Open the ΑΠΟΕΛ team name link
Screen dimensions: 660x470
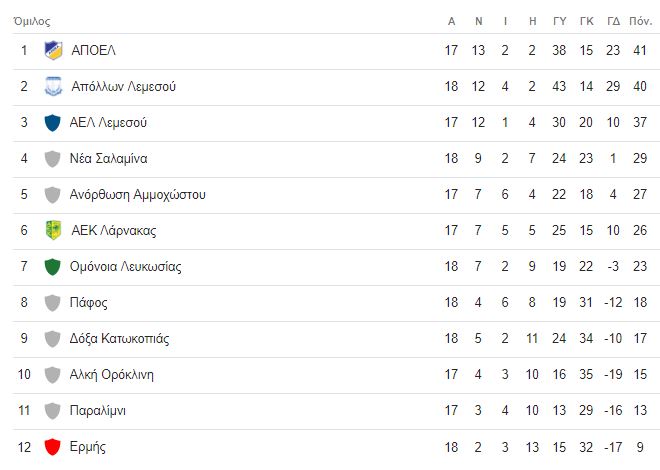coord(93,50)
